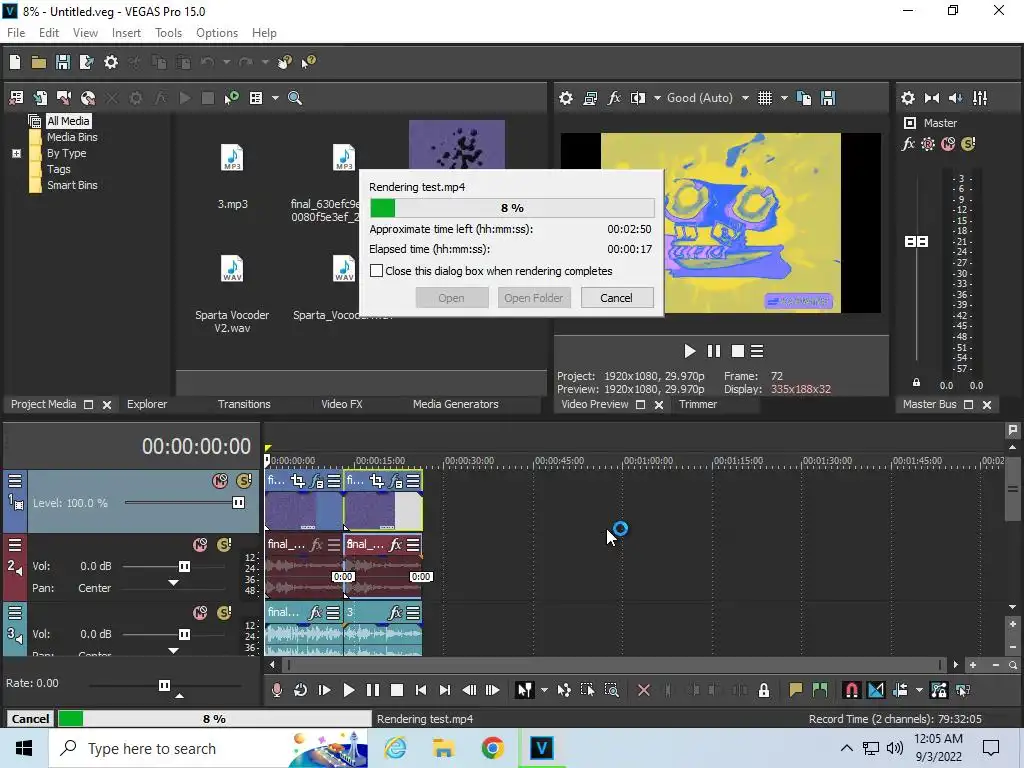Pause playback in the Video Preview
1024x768 pixels.
tap(714, 351)
